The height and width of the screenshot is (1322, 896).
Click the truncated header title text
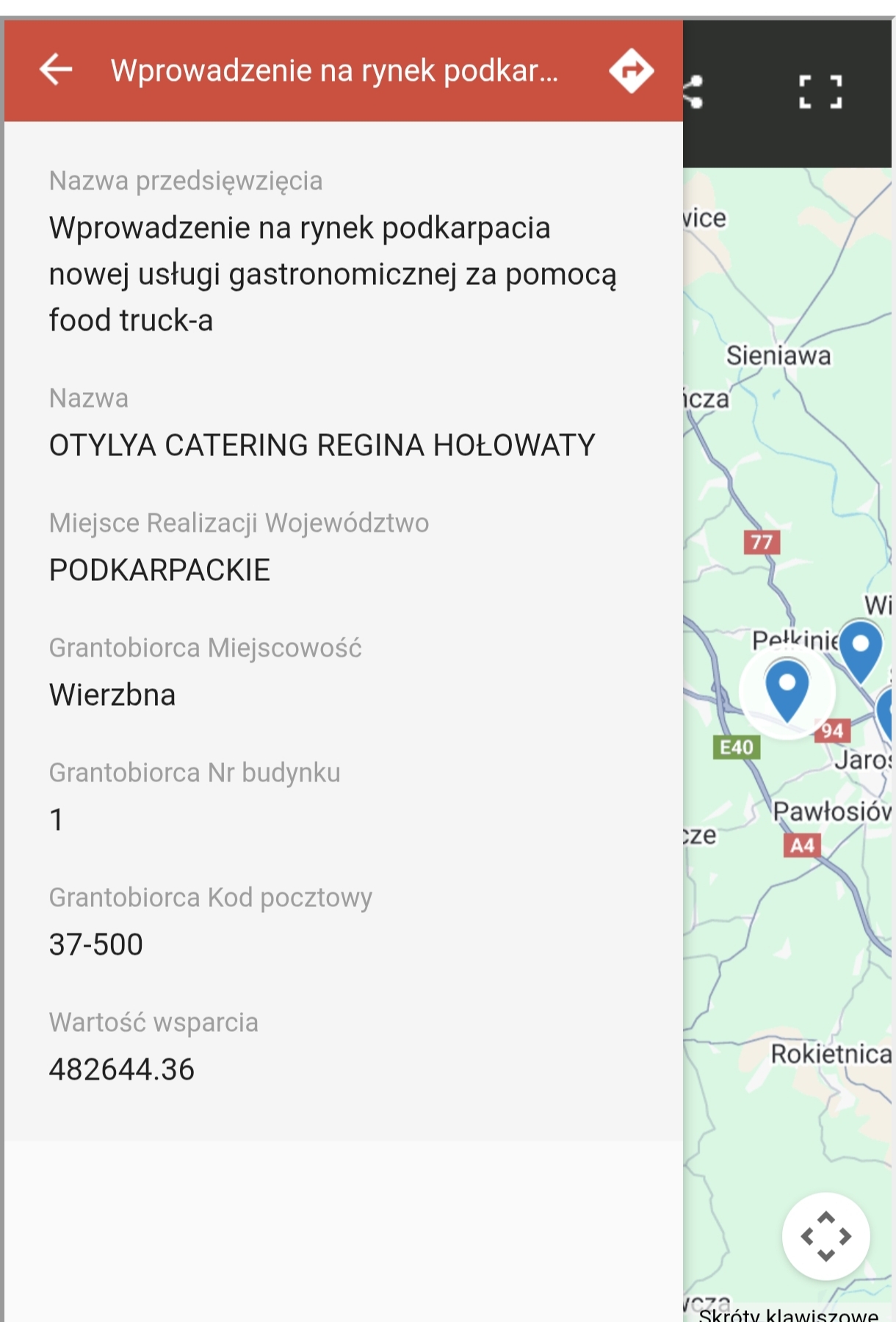pos(334,71)
